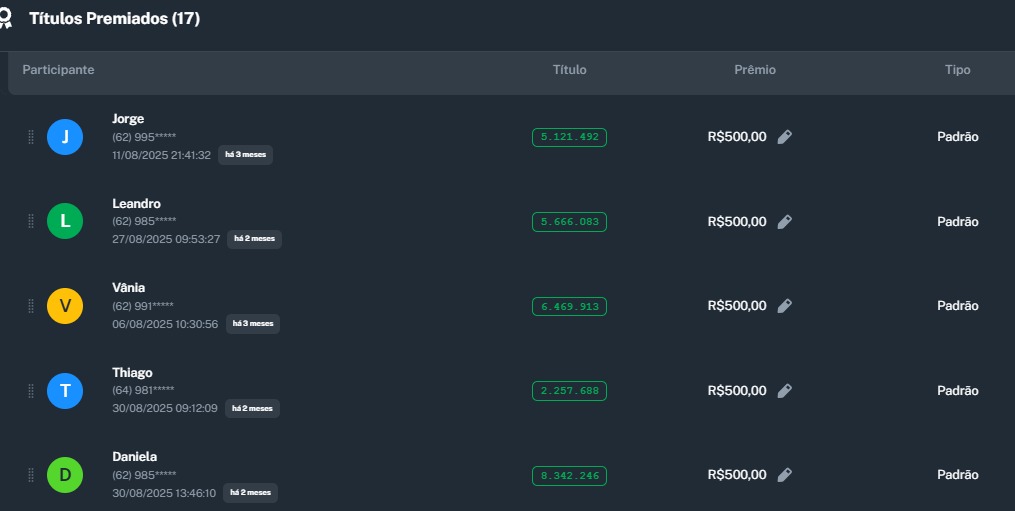Edit the prize for Jorge
1015x511 pixels.
pyautogui.click(x=785, y=137)
